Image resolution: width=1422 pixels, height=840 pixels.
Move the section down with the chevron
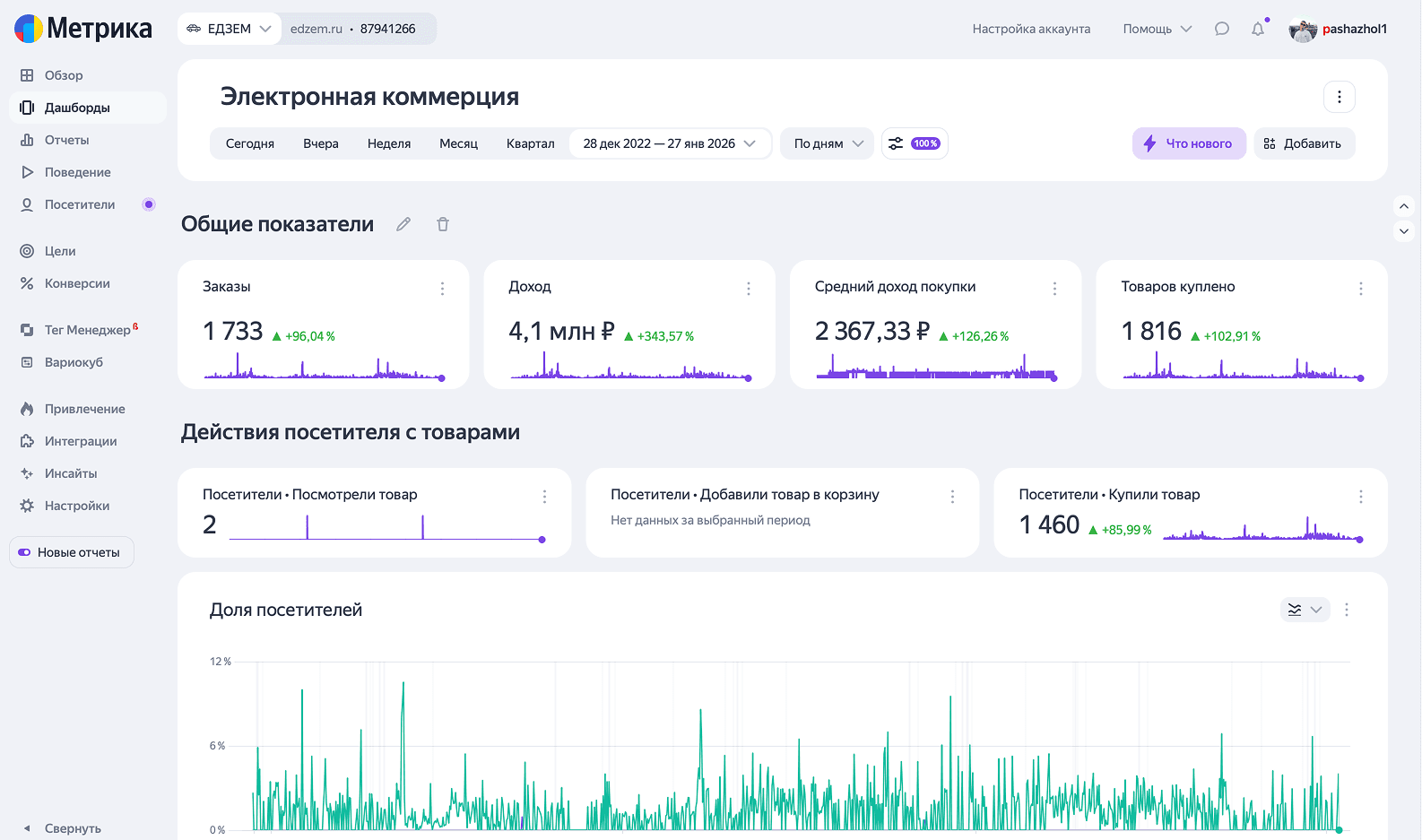pos(1404,231)
